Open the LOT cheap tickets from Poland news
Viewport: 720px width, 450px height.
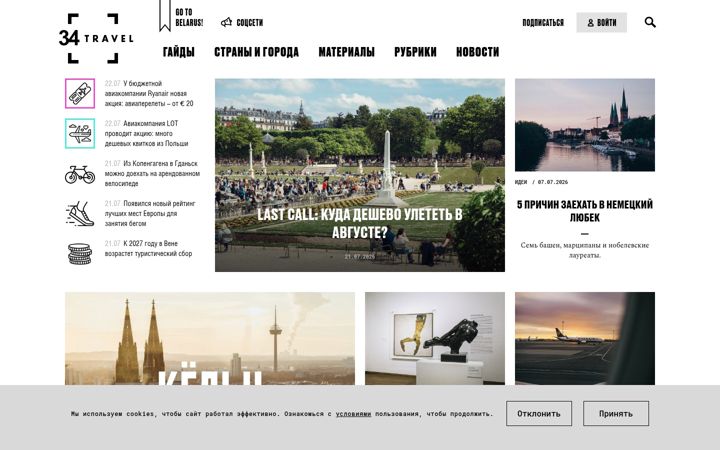pos(147,133)
